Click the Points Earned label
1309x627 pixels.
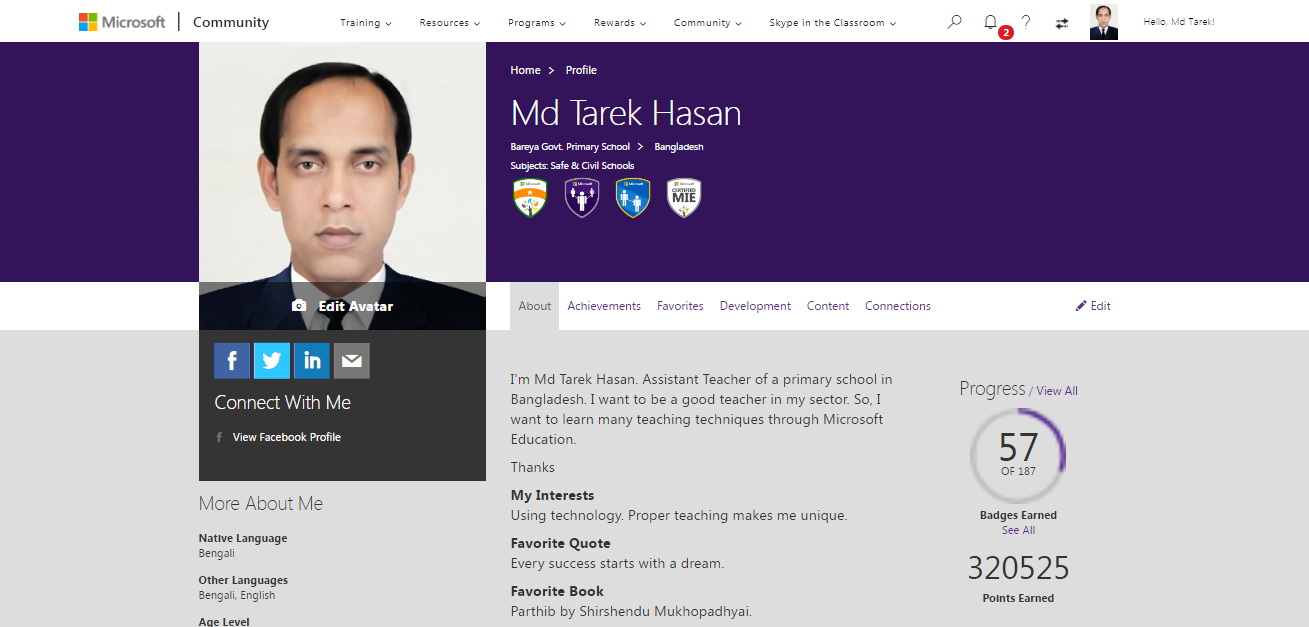tap(1018, 599)
